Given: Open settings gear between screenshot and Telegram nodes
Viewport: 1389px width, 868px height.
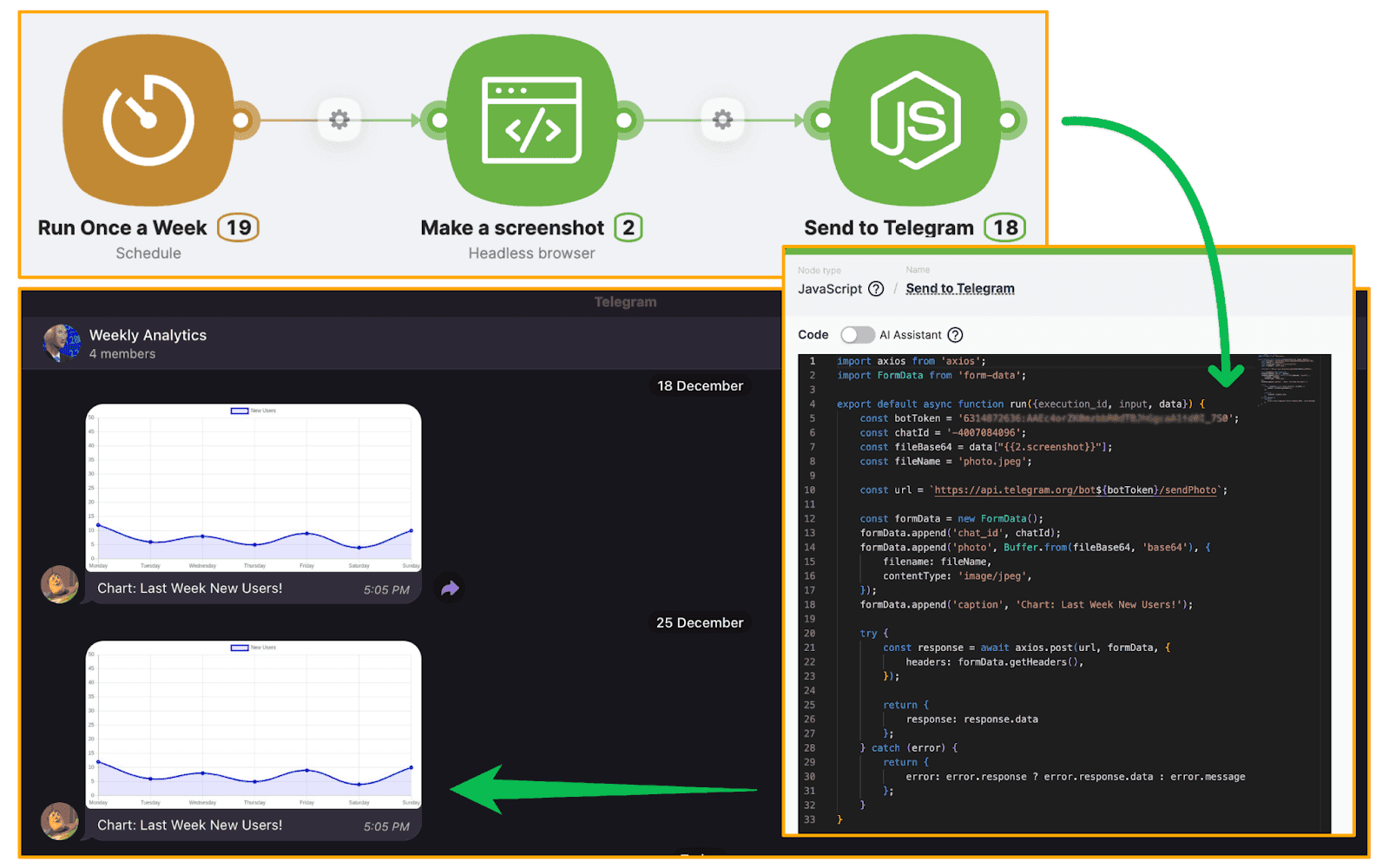Looking at the screenshot, I should 722,120.
